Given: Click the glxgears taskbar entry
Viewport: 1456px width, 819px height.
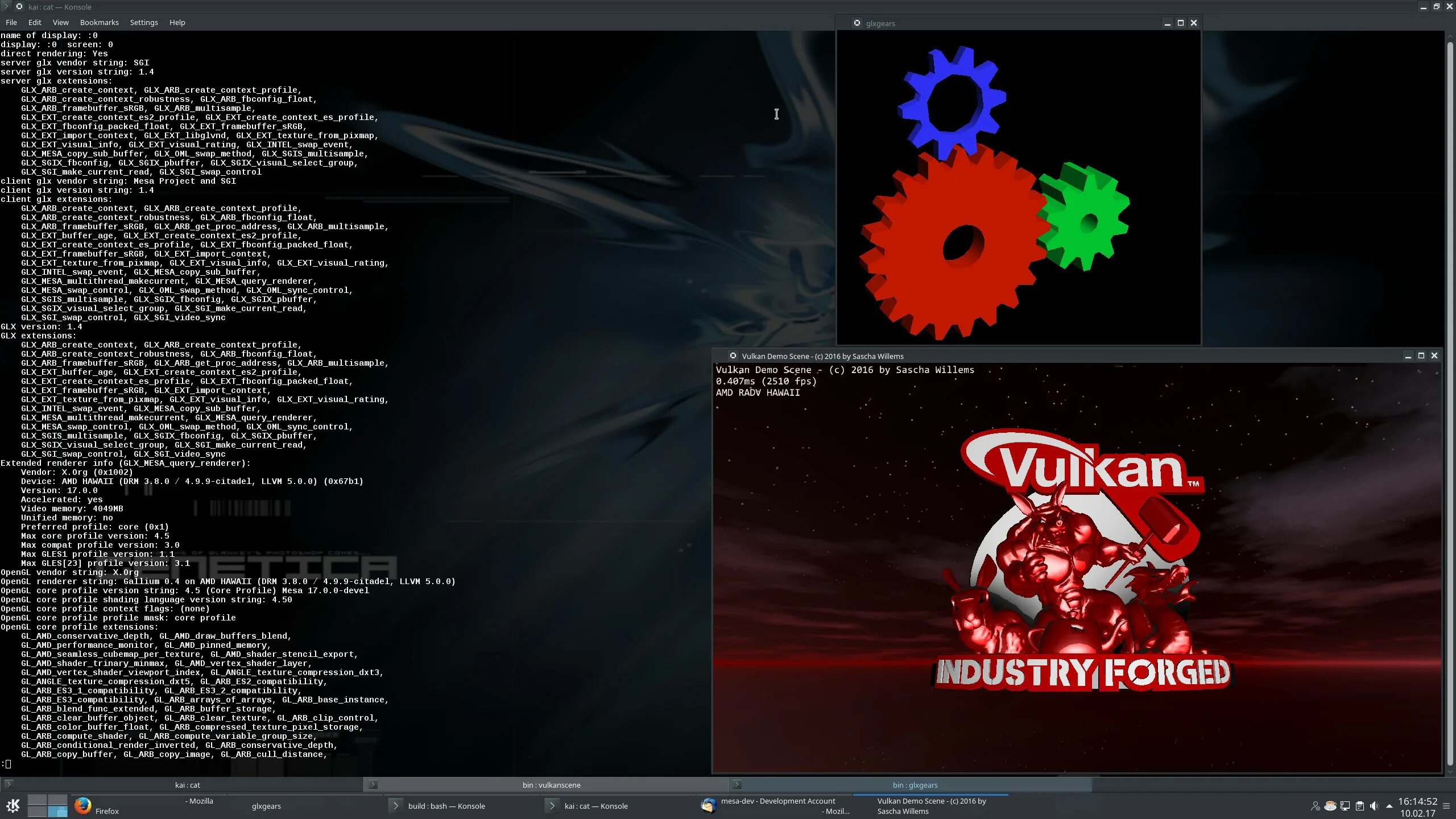Looking at the screenshot, I should pyautogui.click(x=266, y=806).
